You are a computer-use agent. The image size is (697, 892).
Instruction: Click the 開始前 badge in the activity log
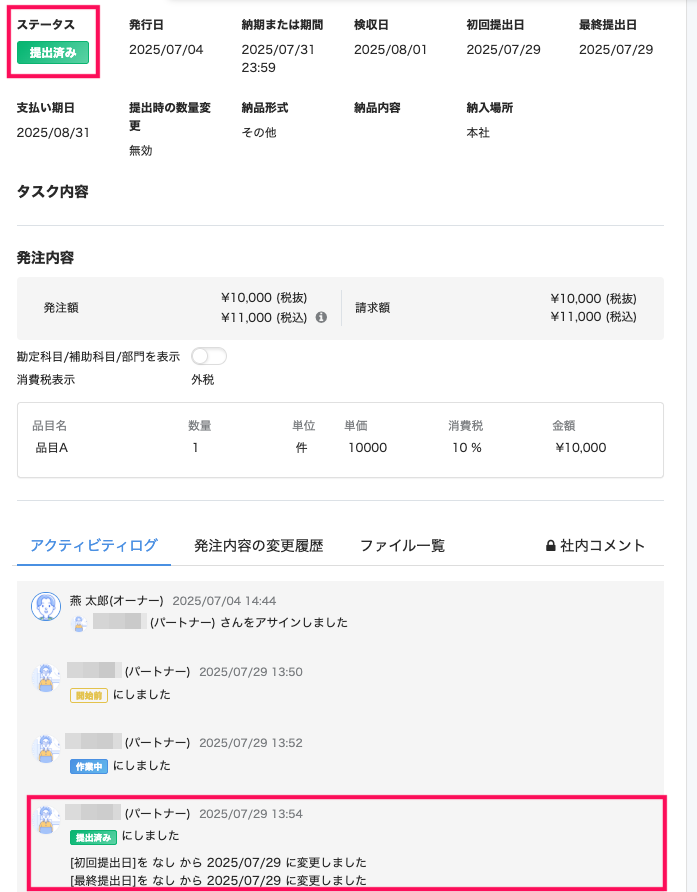click(x=89, y=695)
